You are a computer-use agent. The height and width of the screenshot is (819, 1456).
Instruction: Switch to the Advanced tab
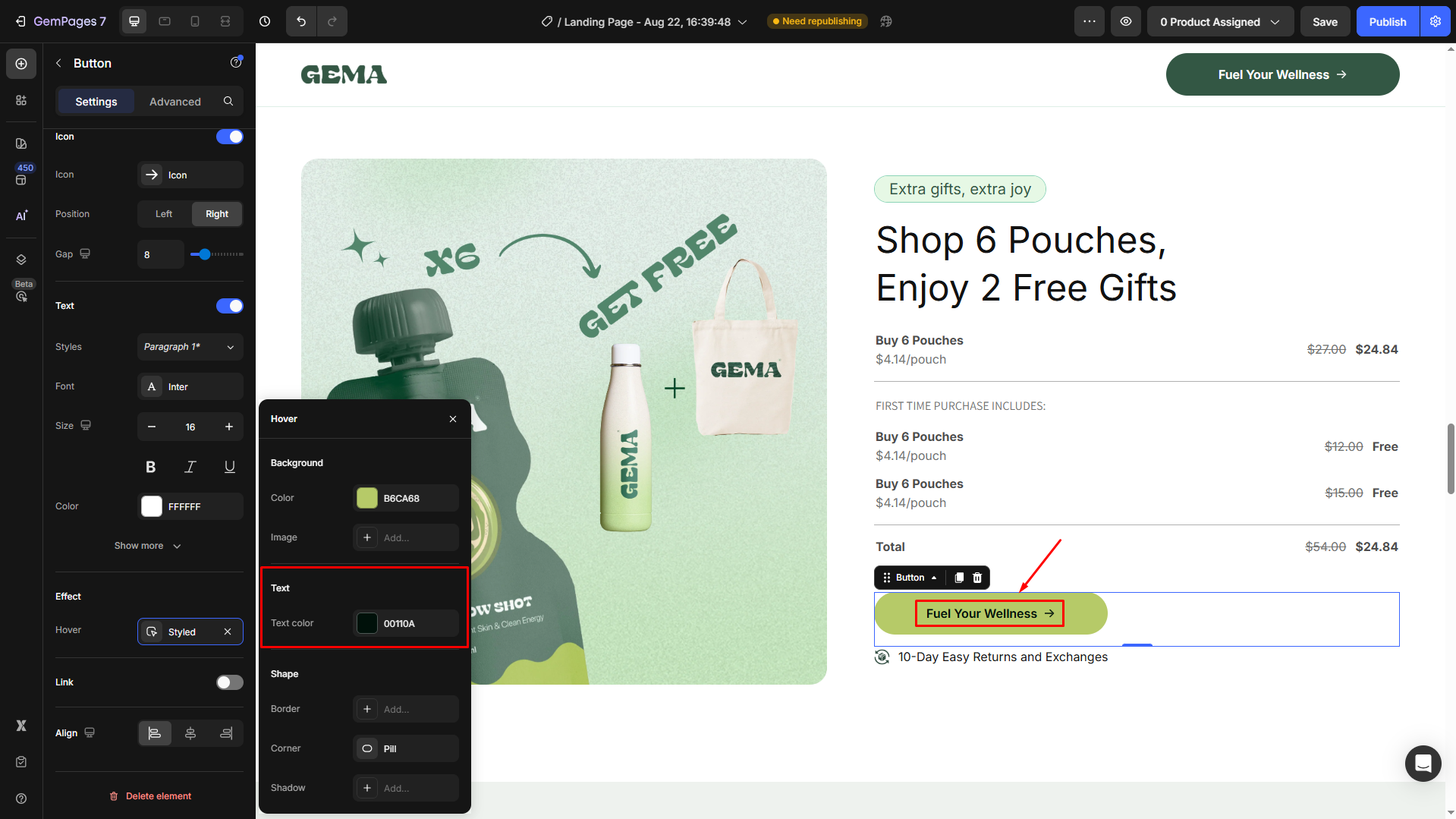[x=175, y=102]
